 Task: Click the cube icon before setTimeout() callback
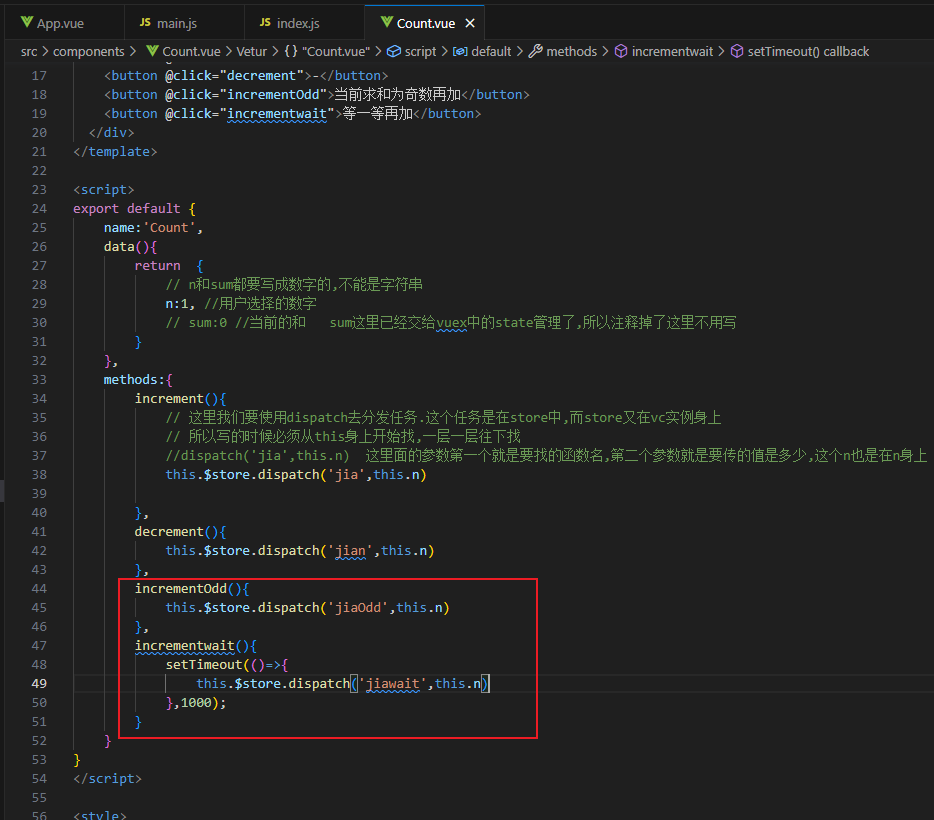tap(737, 52)
